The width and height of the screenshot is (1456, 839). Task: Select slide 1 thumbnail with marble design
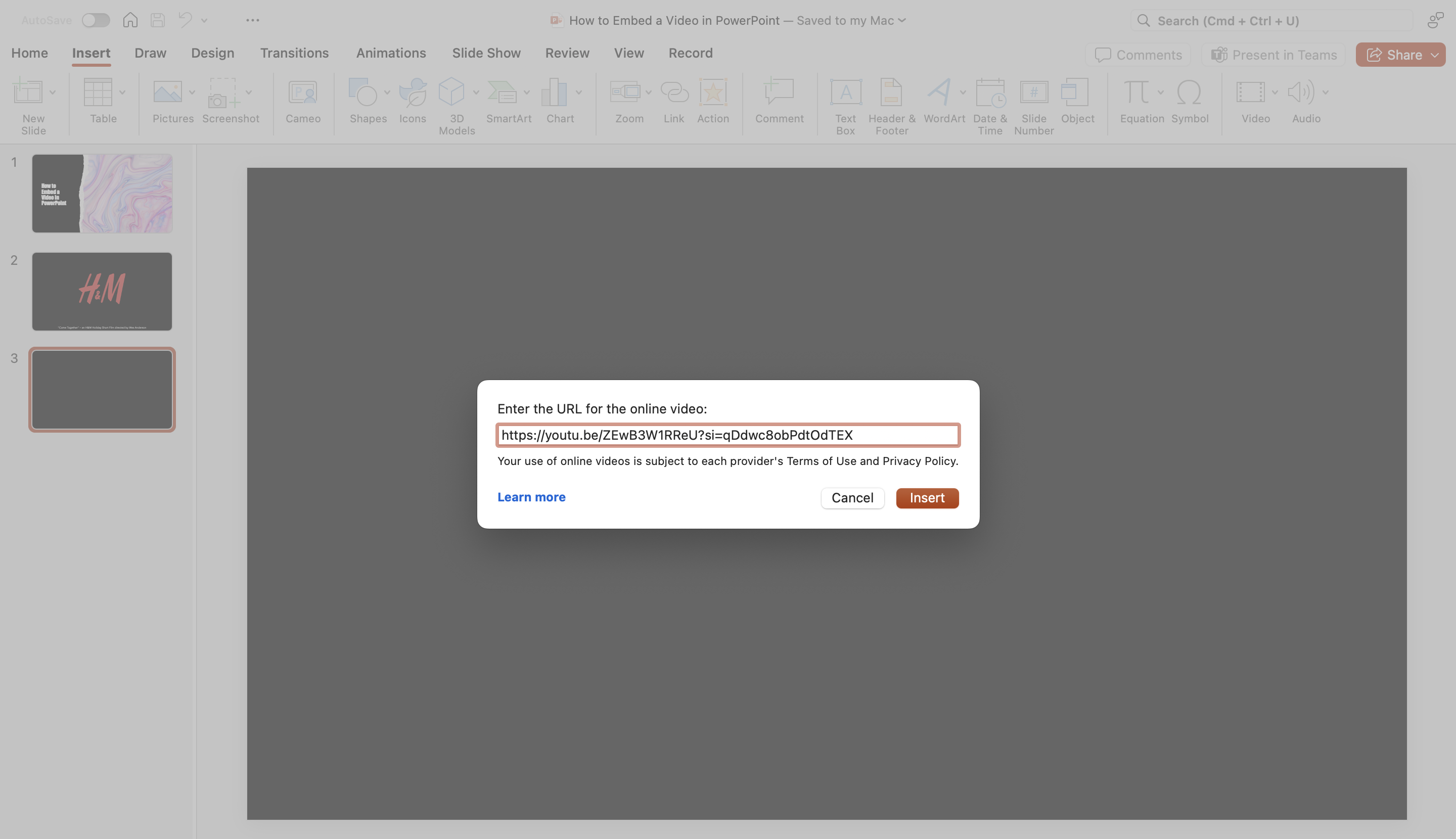click(x=102, y=194)
